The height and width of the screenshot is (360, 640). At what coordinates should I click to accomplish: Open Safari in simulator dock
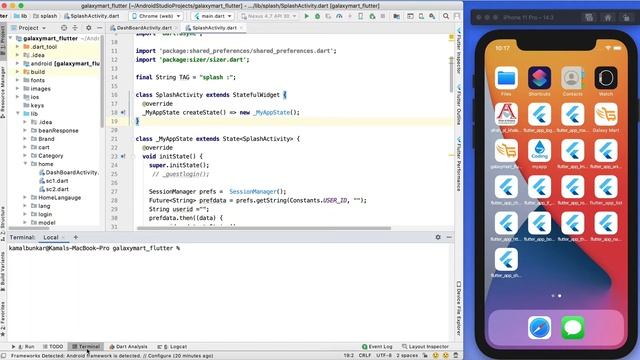click(539, 327)
